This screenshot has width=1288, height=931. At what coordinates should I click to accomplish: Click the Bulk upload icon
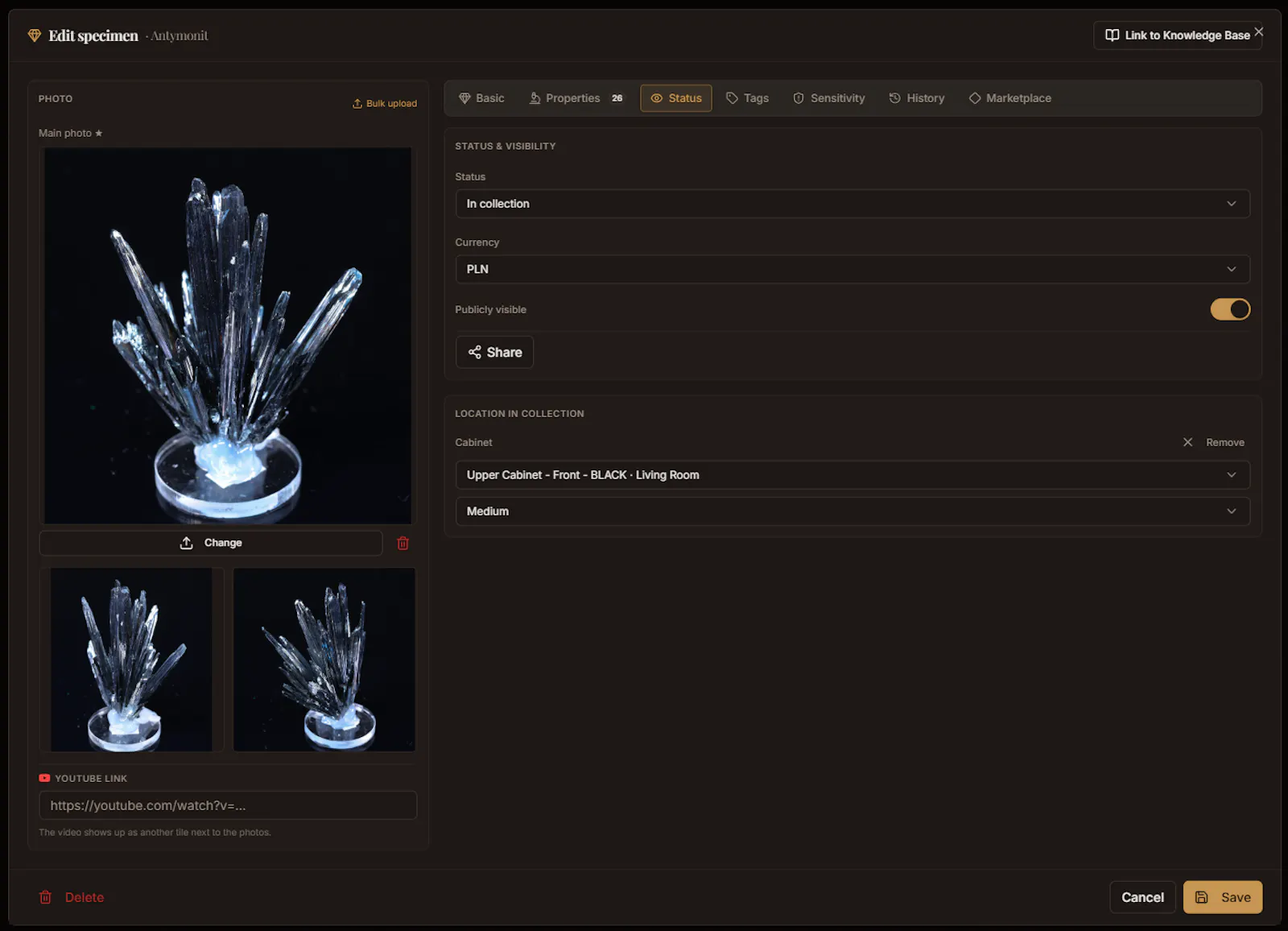click(x=357, y=104)
